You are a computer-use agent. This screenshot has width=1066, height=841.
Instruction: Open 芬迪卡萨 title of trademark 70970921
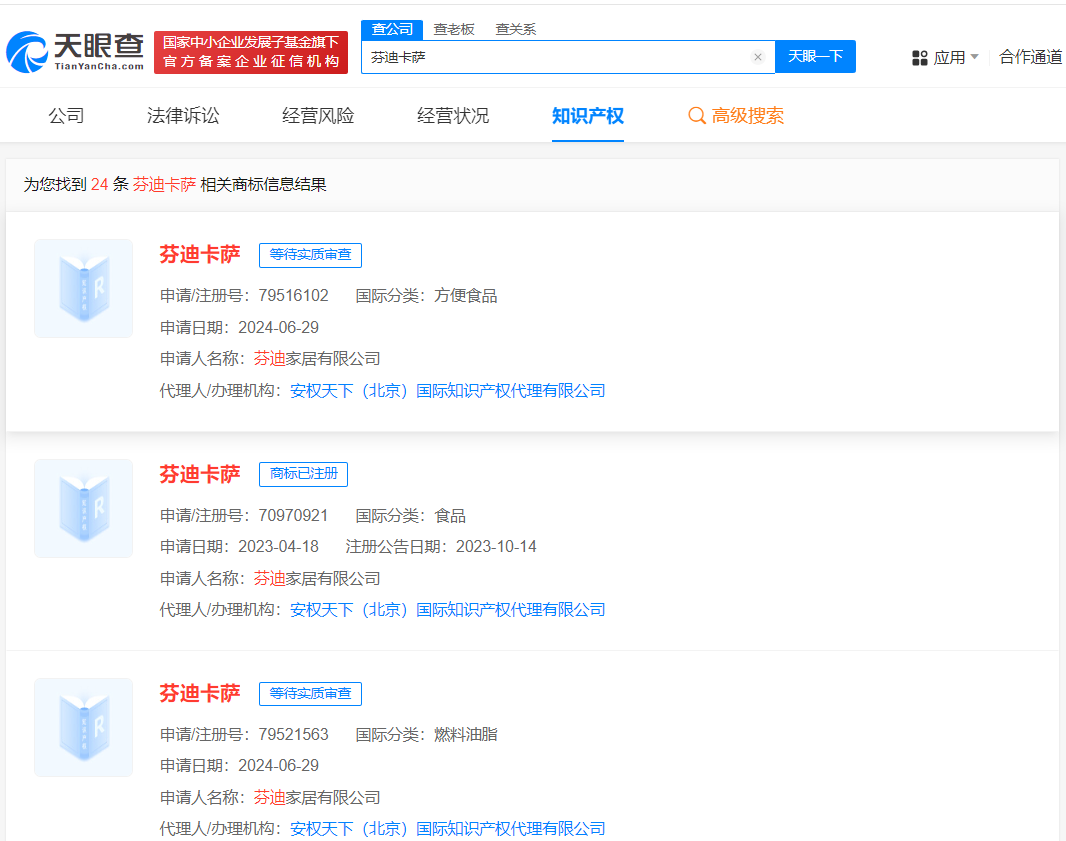[x=200, y=475]
